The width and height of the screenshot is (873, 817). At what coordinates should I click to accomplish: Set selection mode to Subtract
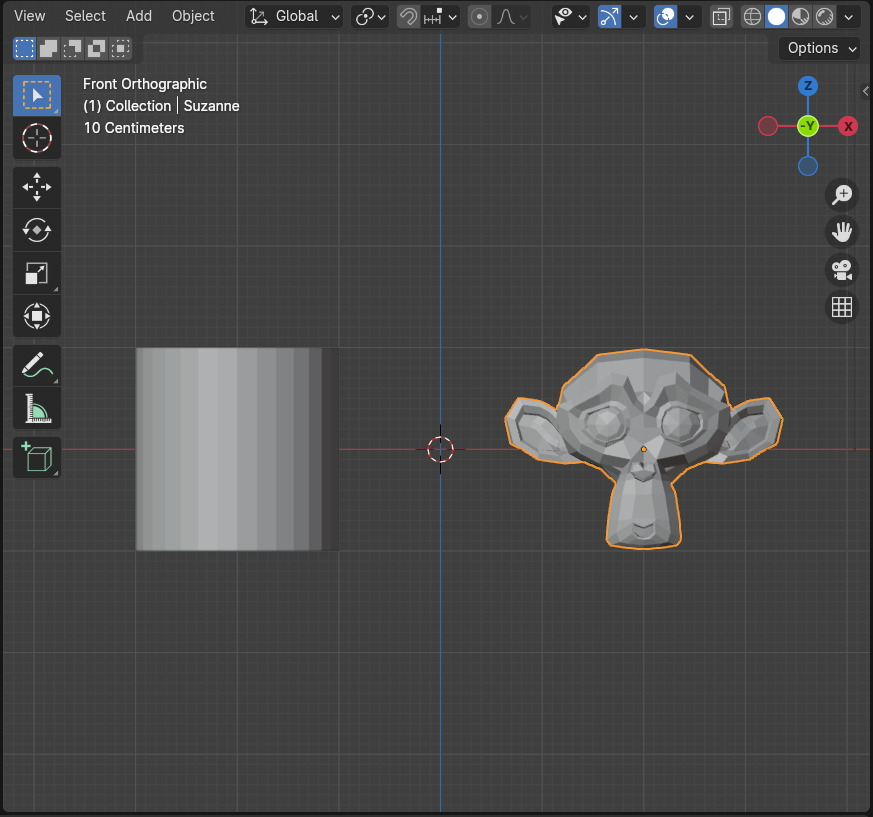[x=72, y=48]
